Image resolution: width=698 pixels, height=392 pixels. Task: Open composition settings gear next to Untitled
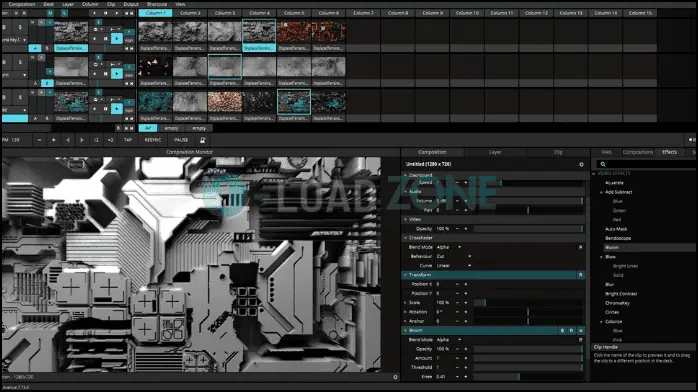581,164
